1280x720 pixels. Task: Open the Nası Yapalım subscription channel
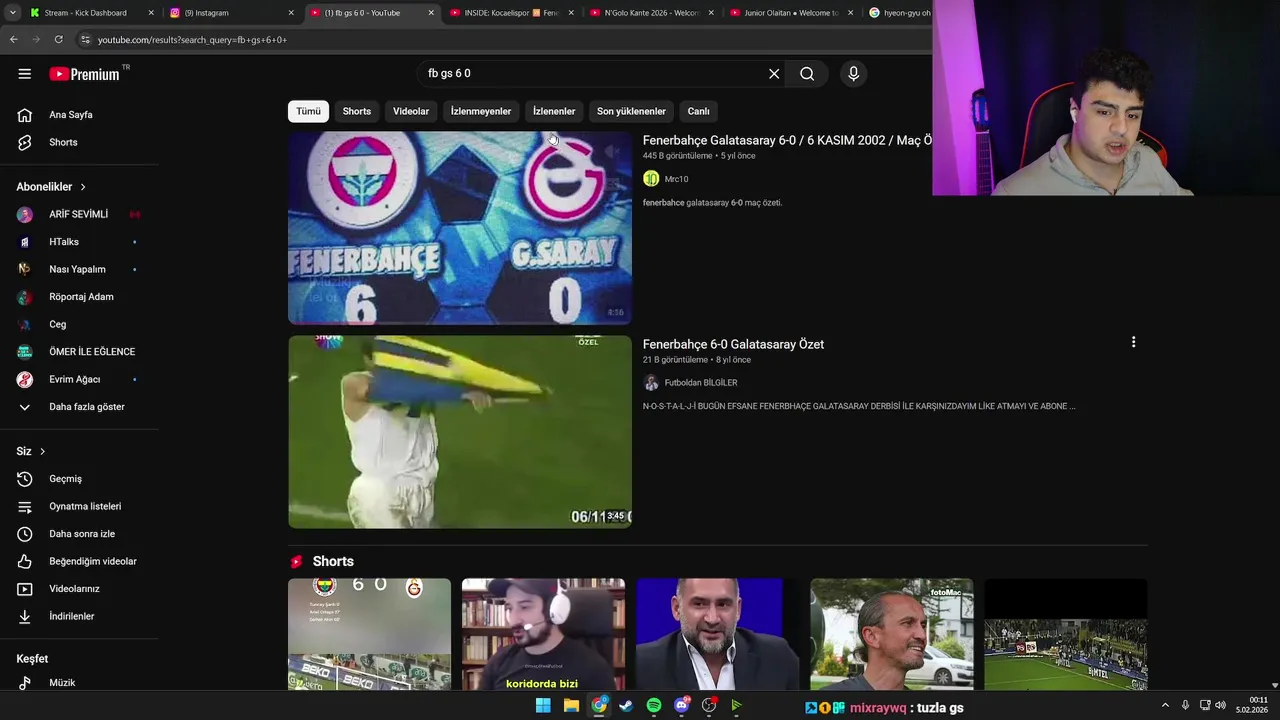(79, 270)
